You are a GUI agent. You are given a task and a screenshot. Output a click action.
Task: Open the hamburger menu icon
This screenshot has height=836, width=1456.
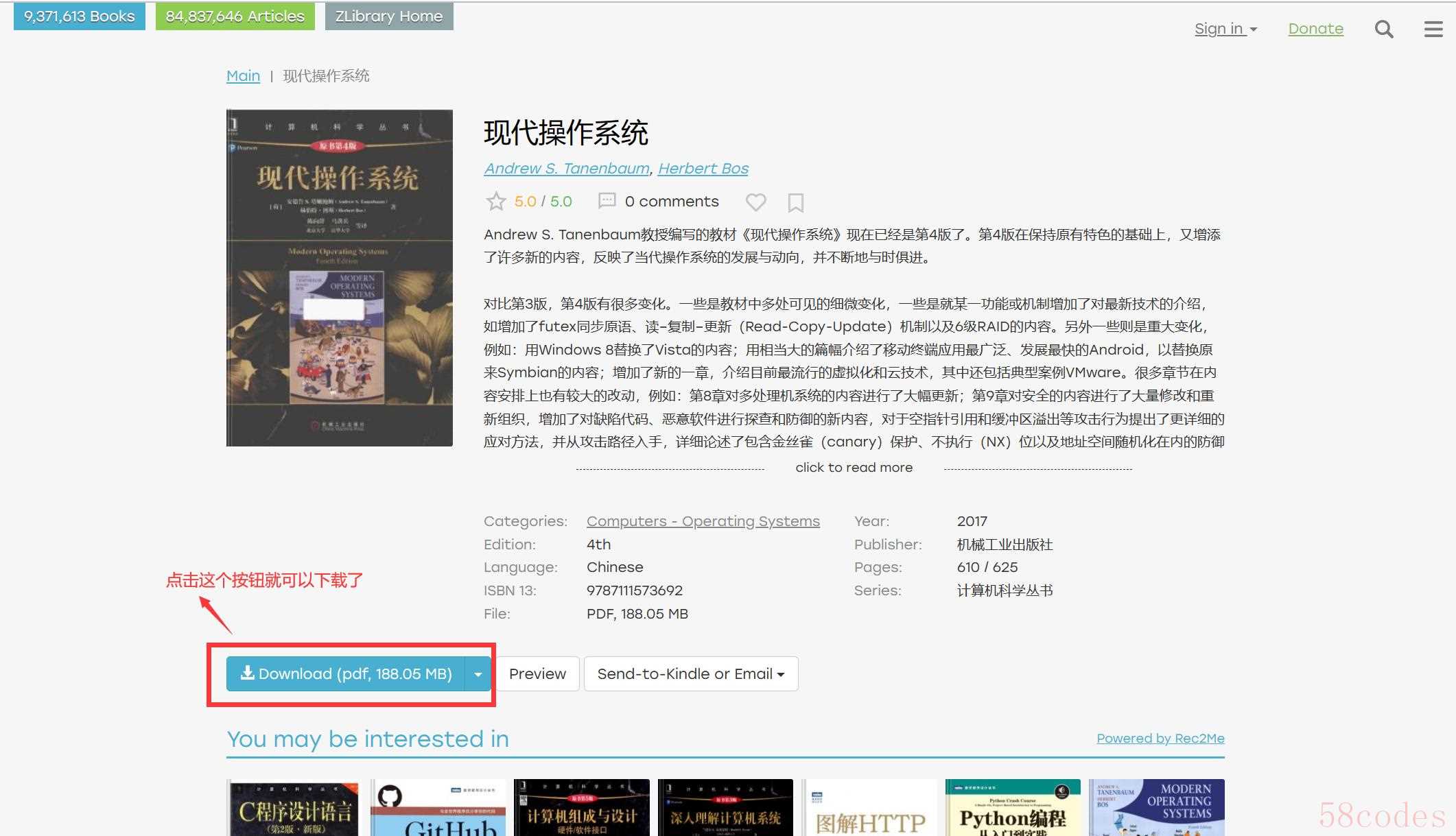(1433, 29)
